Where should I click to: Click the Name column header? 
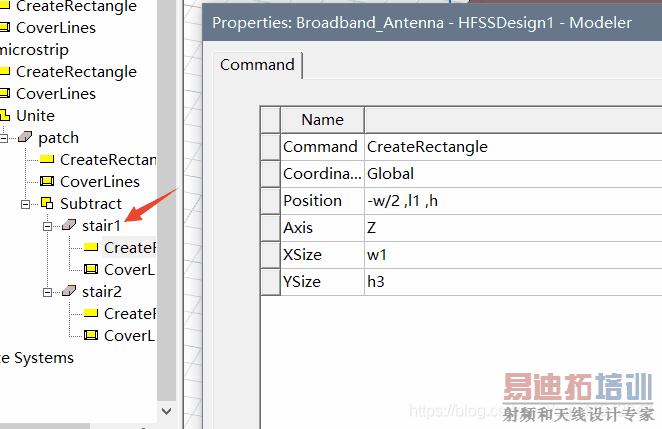pyautogui.click(x=323, y=120)
